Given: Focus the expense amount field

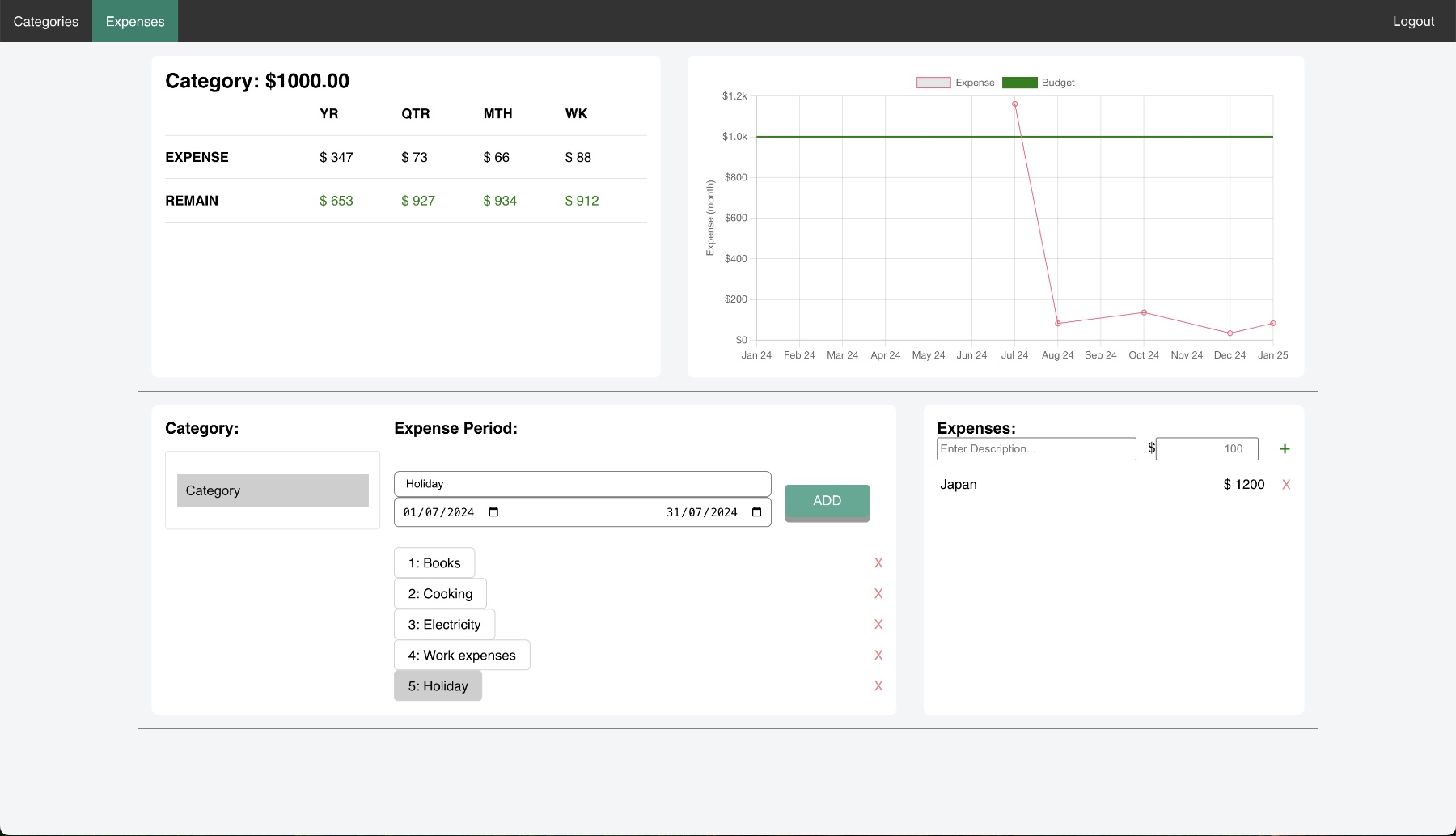Looking at the screenshot, I should click(1207, 449).
